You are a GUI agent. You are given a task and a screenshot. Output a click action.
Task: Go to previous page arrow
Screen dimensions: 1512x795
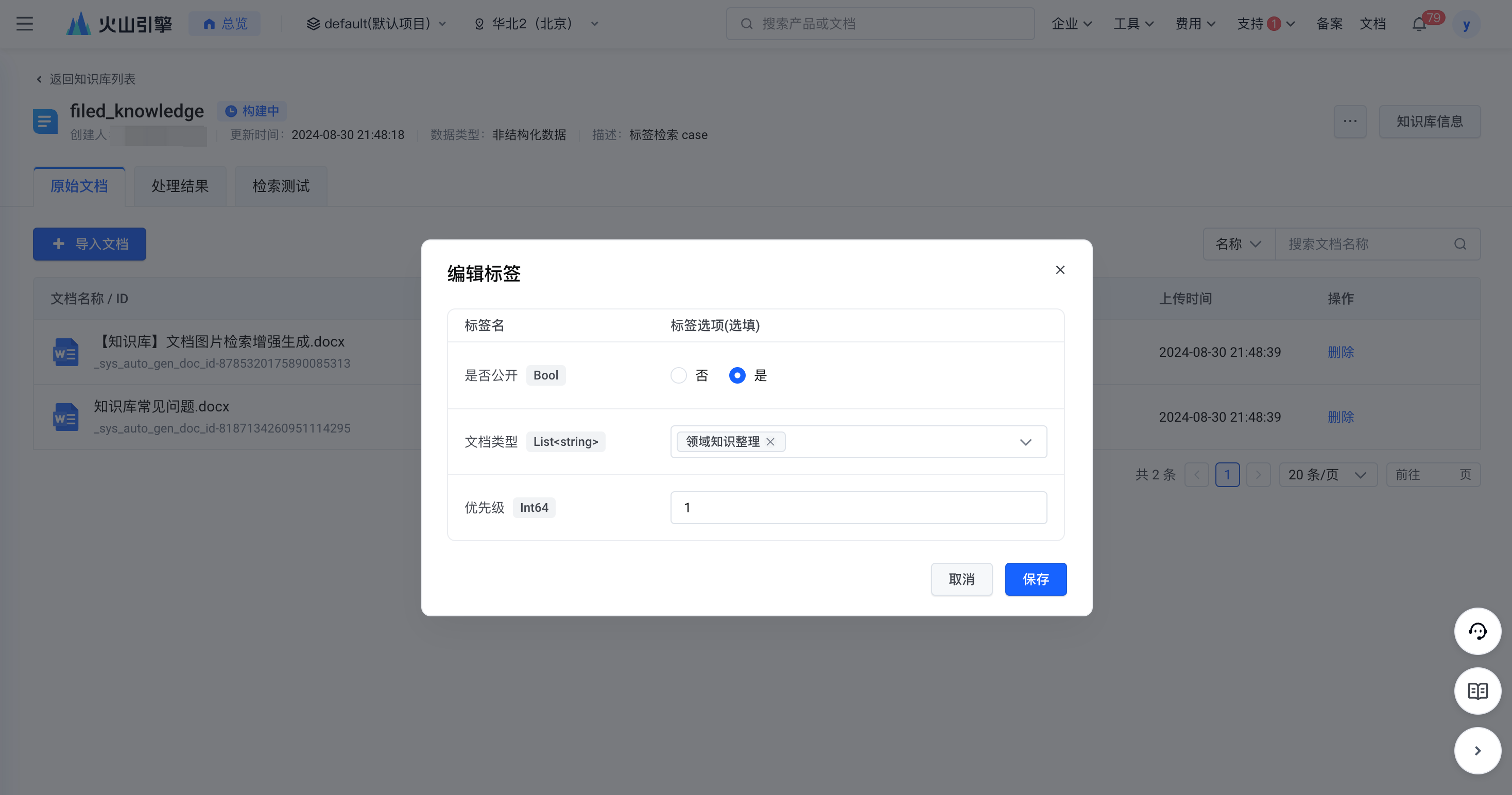pos(1197,475)
